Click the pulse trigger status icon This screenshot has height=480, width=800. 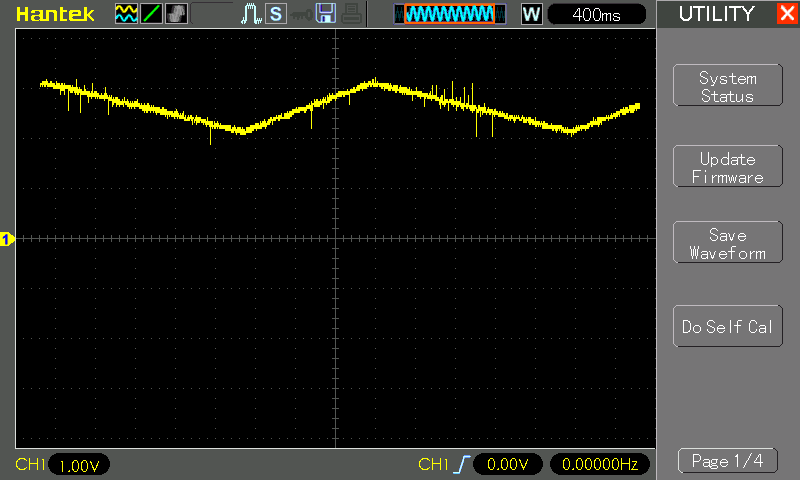(252, 14)
